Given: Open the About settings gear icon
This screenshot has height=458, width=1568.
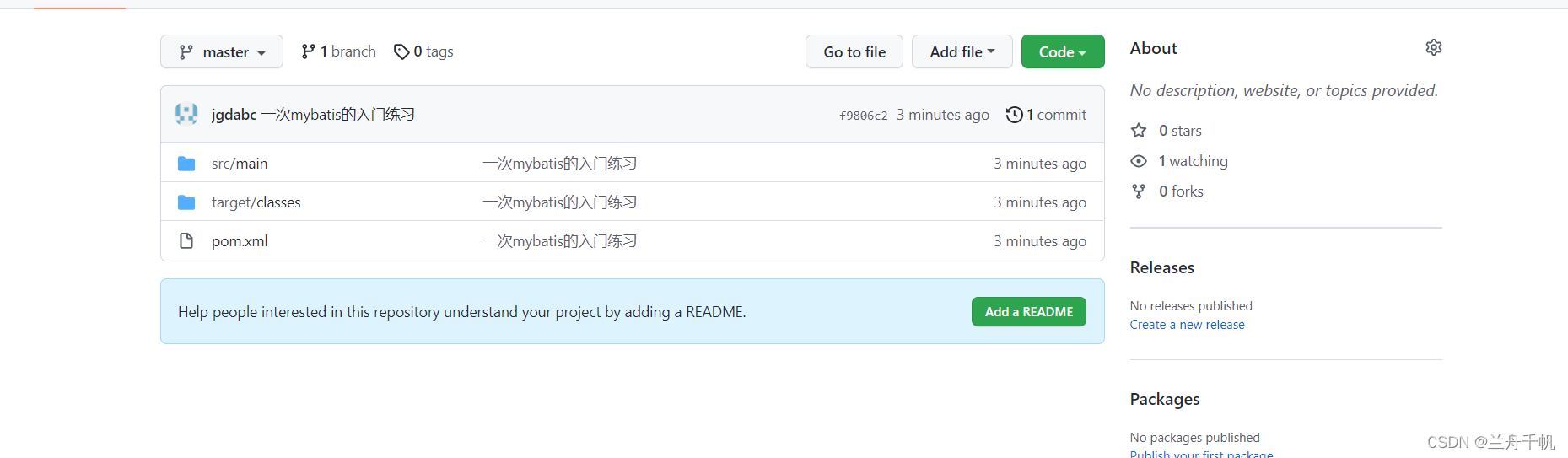Looking at the screenshot, I should pyautogui.click(x=1433, y=47).
